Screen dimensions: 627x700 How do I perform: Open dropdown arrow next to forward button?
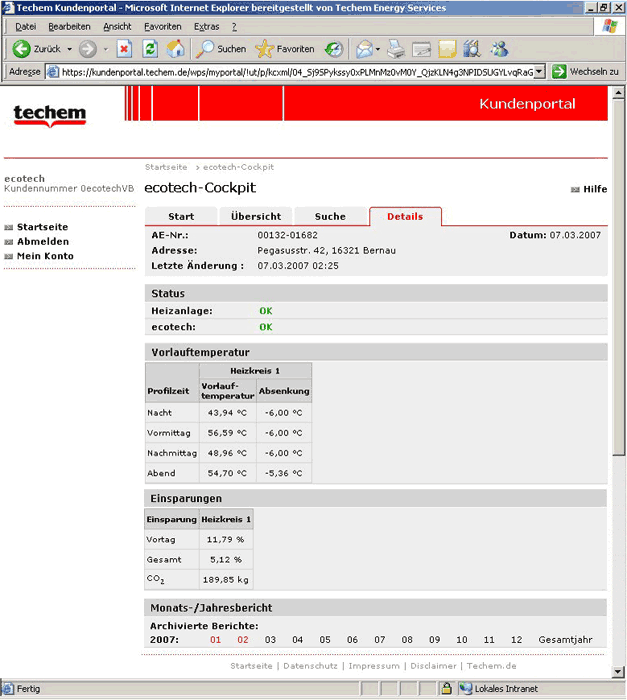106,49
